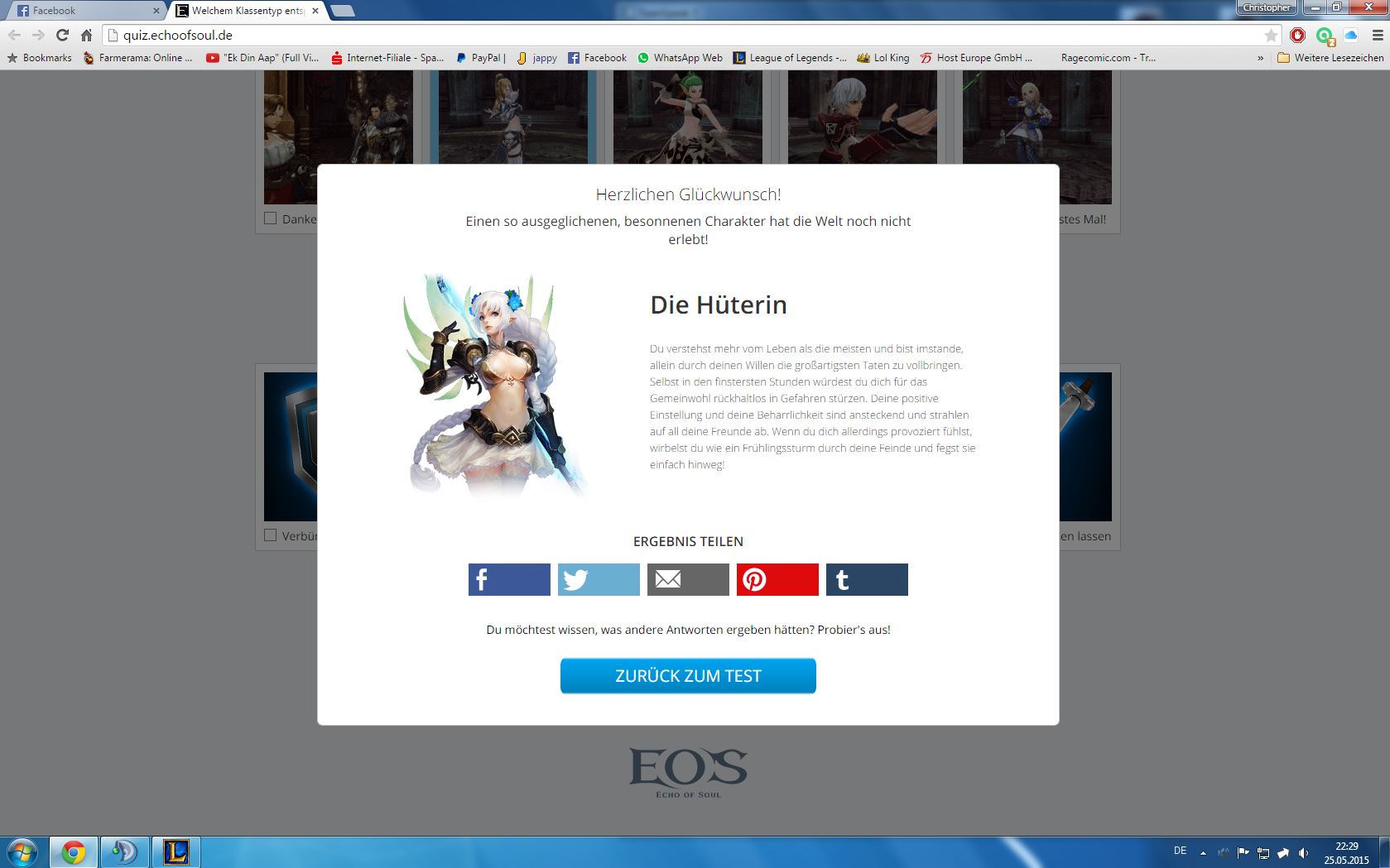The width and height of the screenshot is (1390, 868).
Task: Open the Action Center flag icon
Action: pos(1243,853)
